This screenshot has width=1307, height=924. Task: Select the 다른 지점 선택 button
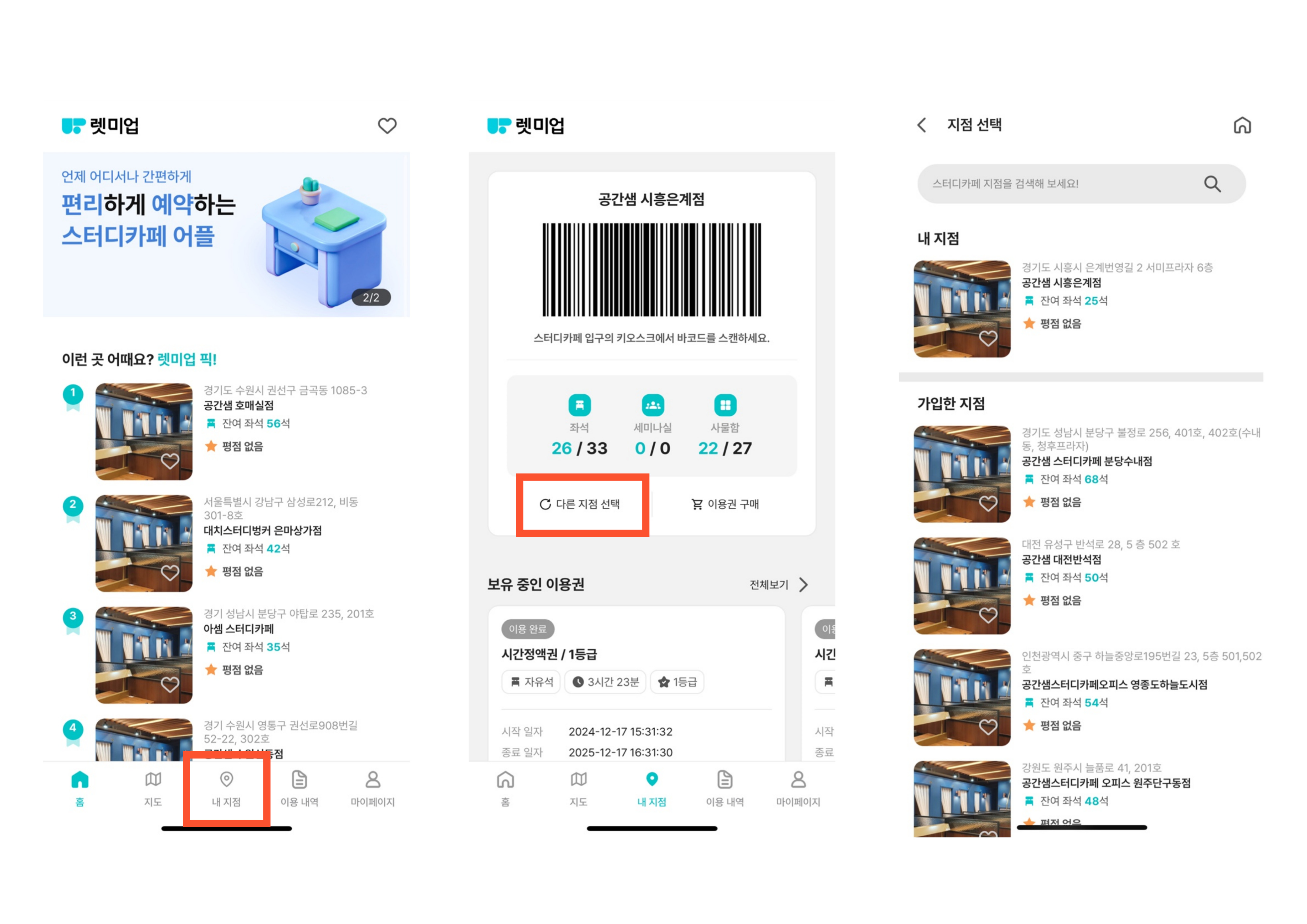point(580,504)
